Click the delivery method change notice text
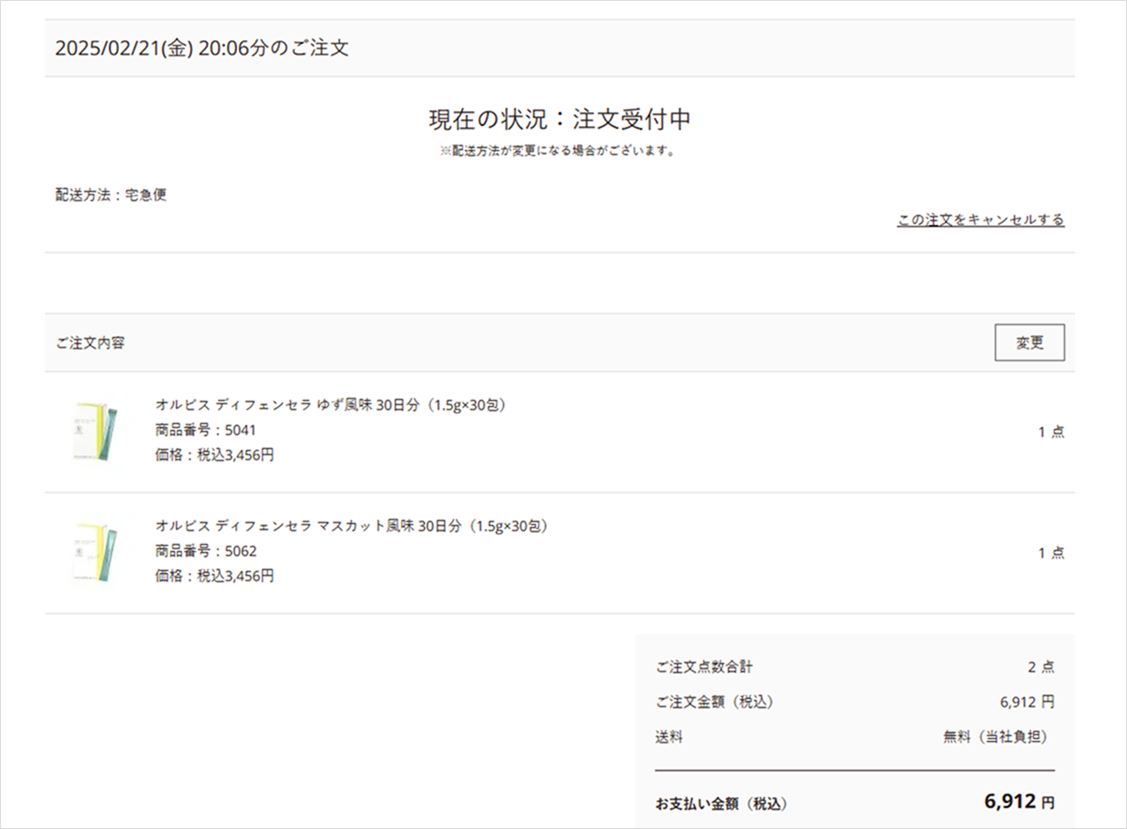1127x829 pixels. click(x=559, y=151)
